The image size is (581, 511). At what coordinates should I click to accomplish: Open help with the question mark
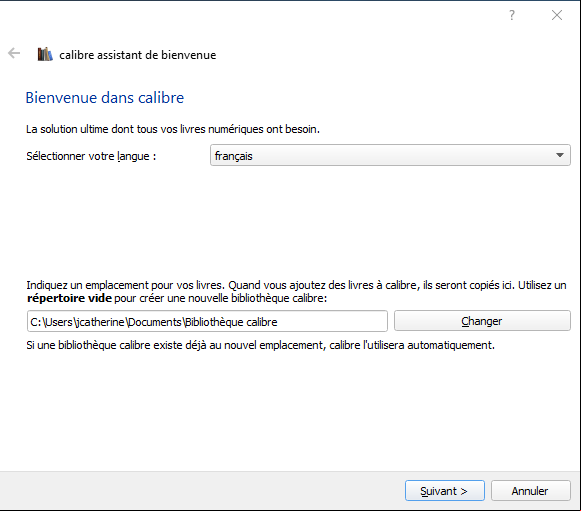click(512, 15)
